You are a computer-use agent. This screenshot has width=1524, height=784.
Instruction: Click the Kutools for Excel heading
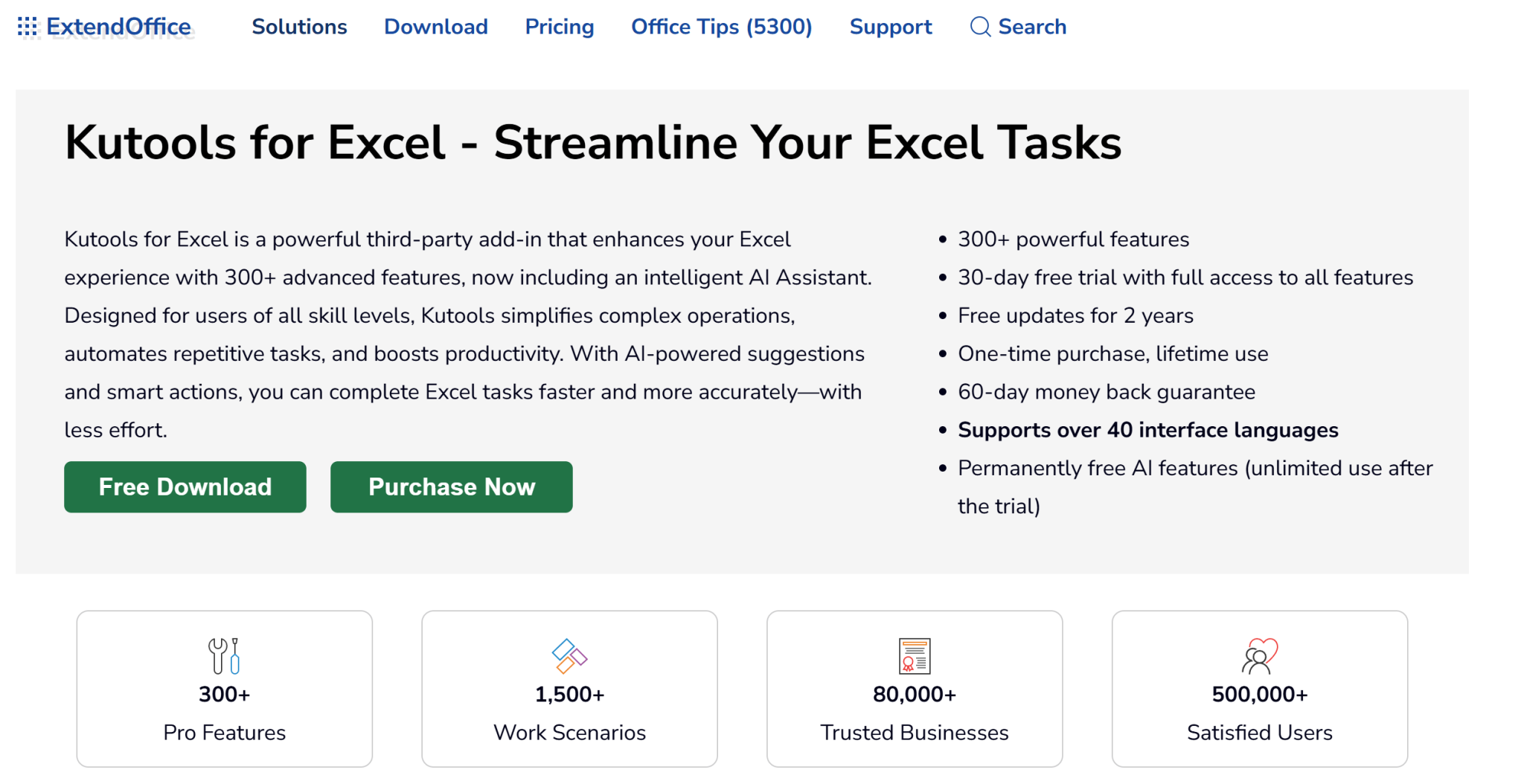coord(593,142)
